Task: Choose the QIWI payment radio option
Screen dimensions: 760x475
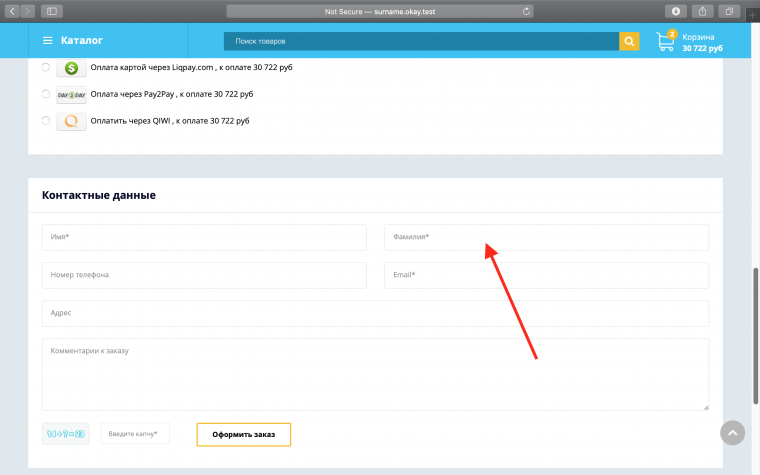Action: click(46, 121)
